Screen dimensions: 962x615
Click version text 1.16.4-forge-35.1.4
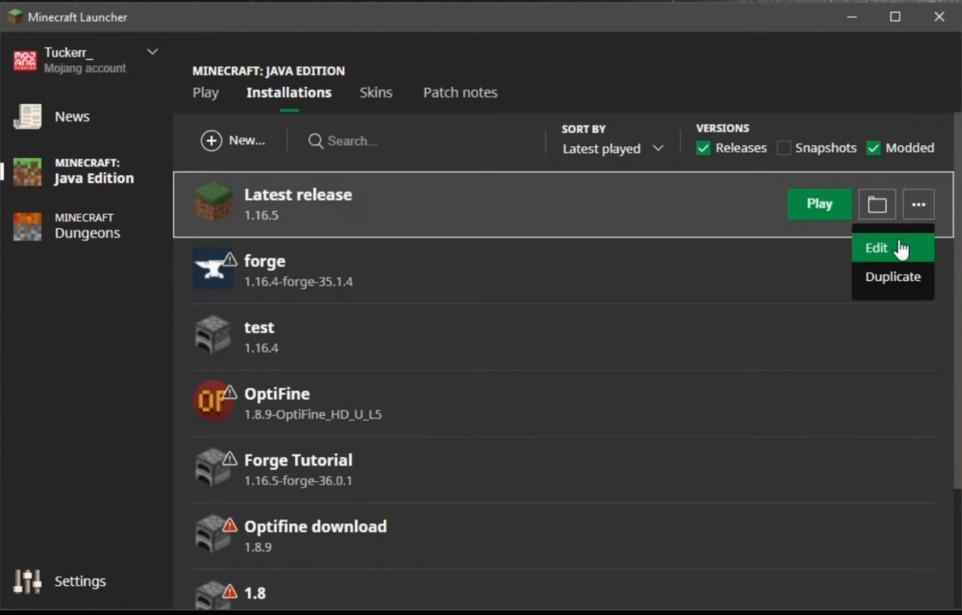[x=298, y=282]
